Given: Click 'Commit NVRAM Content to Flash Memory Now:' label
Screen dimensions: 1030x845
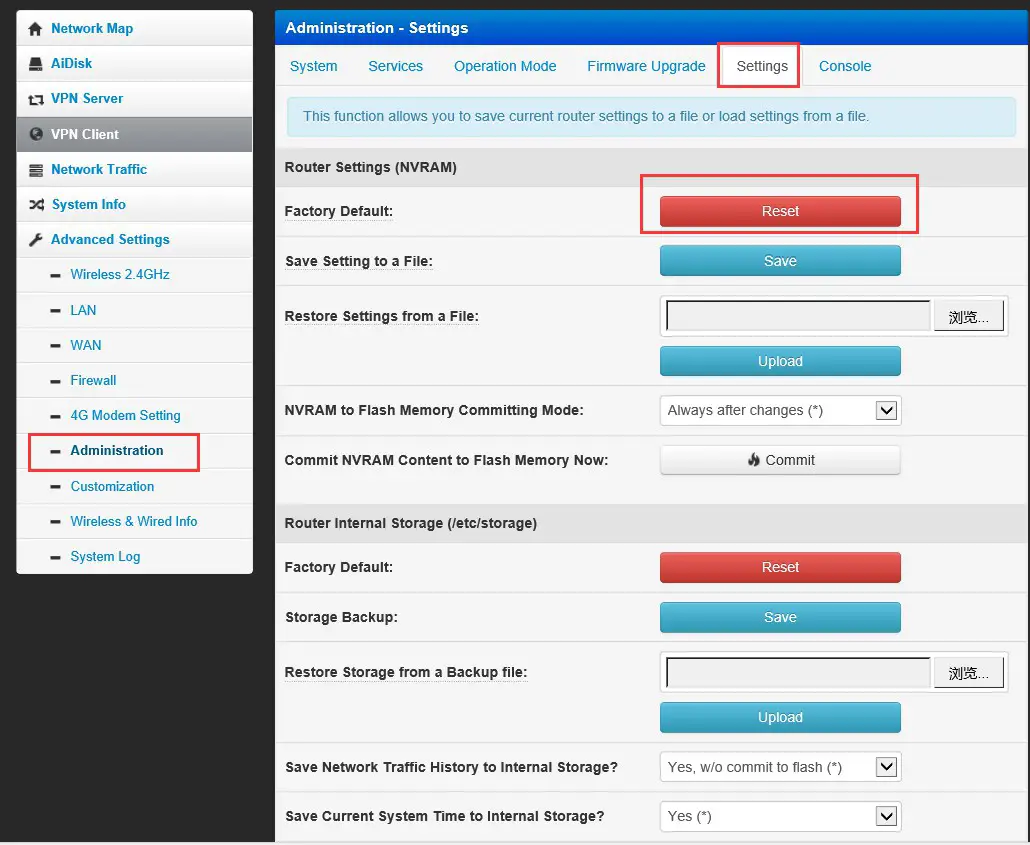Looking at the screenshot, I should point(446,460).
